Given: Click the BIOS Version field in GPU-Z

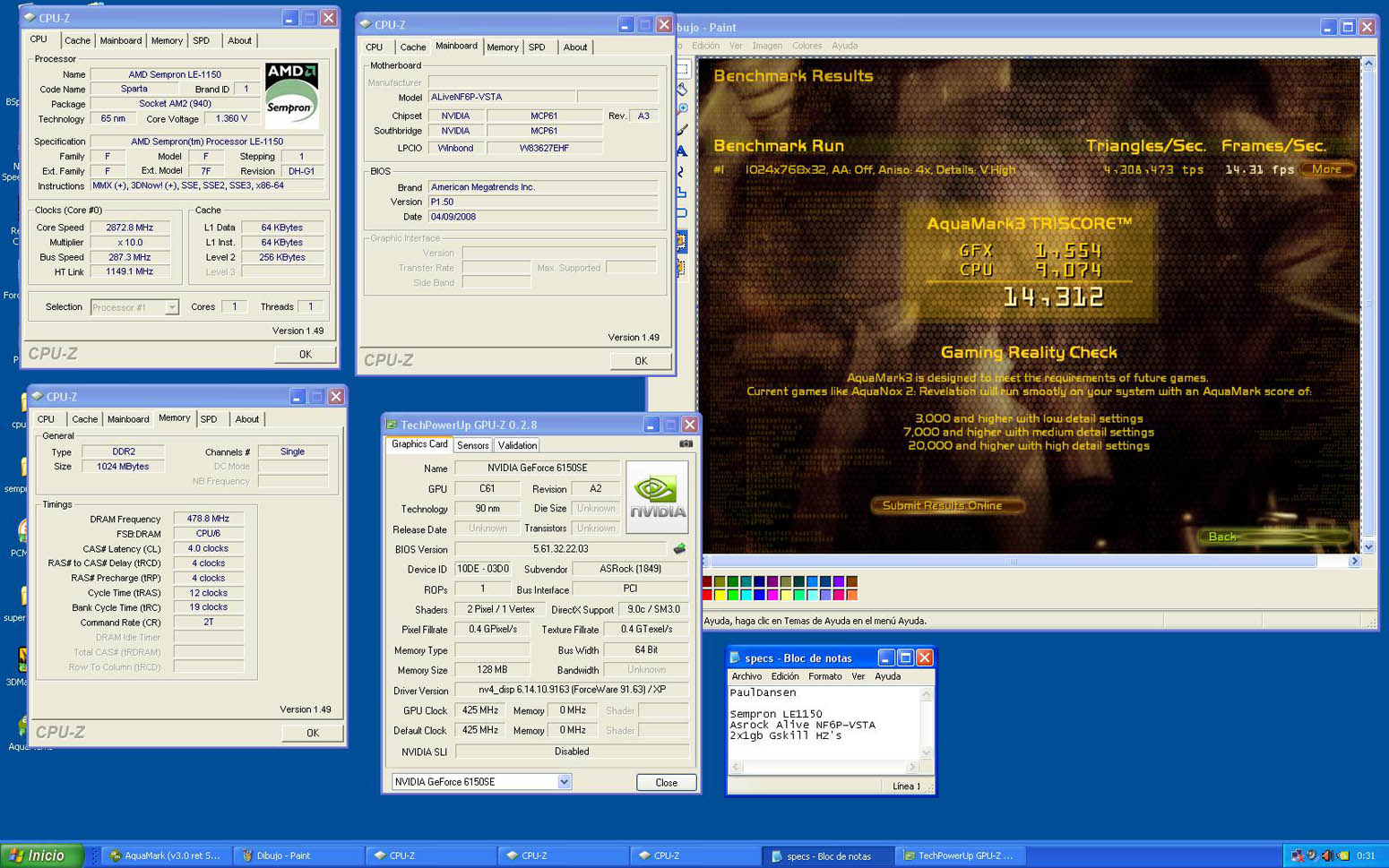Looking at the screenshot, I should 561,549.
